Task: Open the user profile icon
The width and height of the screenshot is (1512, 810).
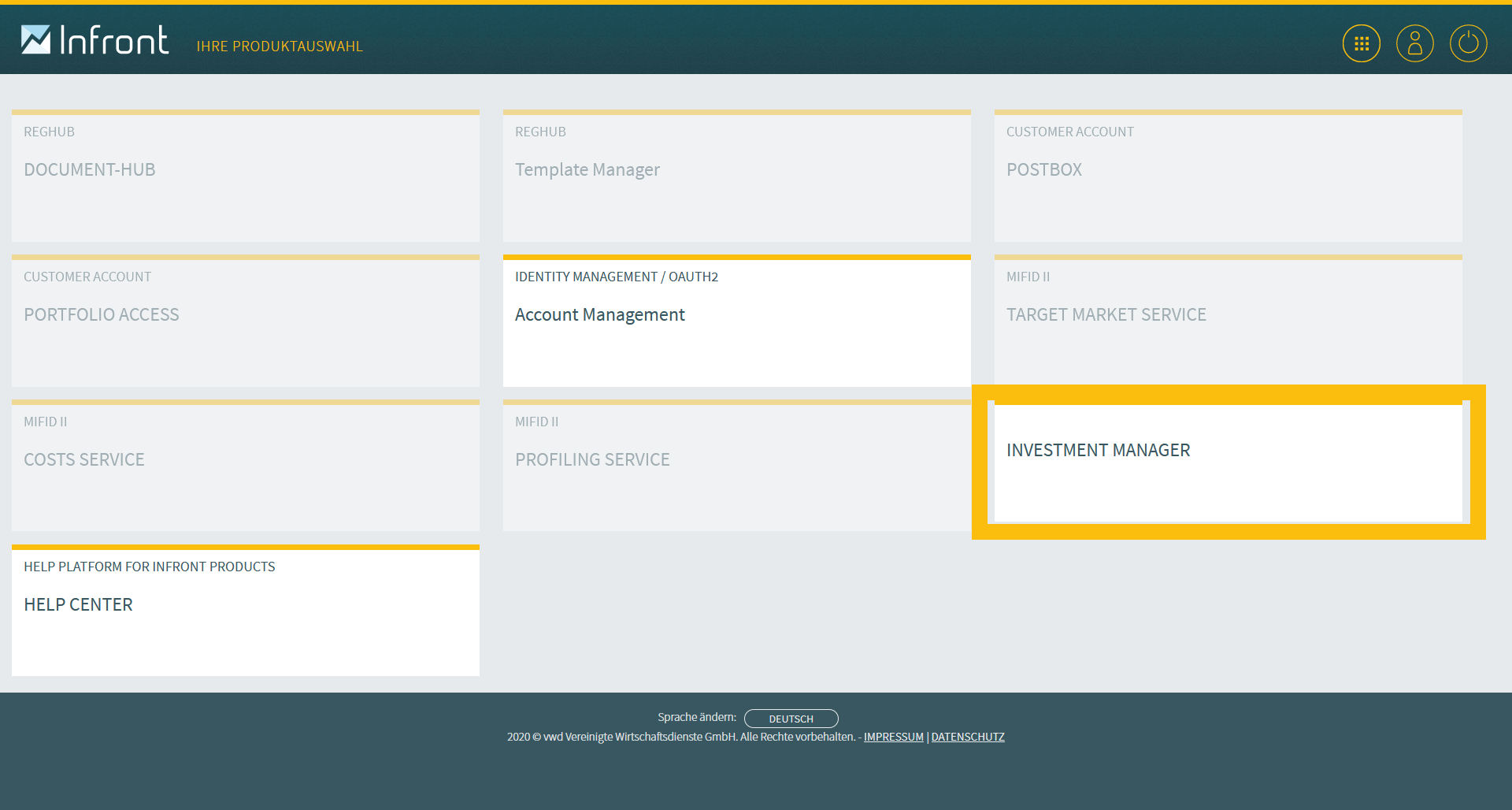Action: (x=1414, y=43)
